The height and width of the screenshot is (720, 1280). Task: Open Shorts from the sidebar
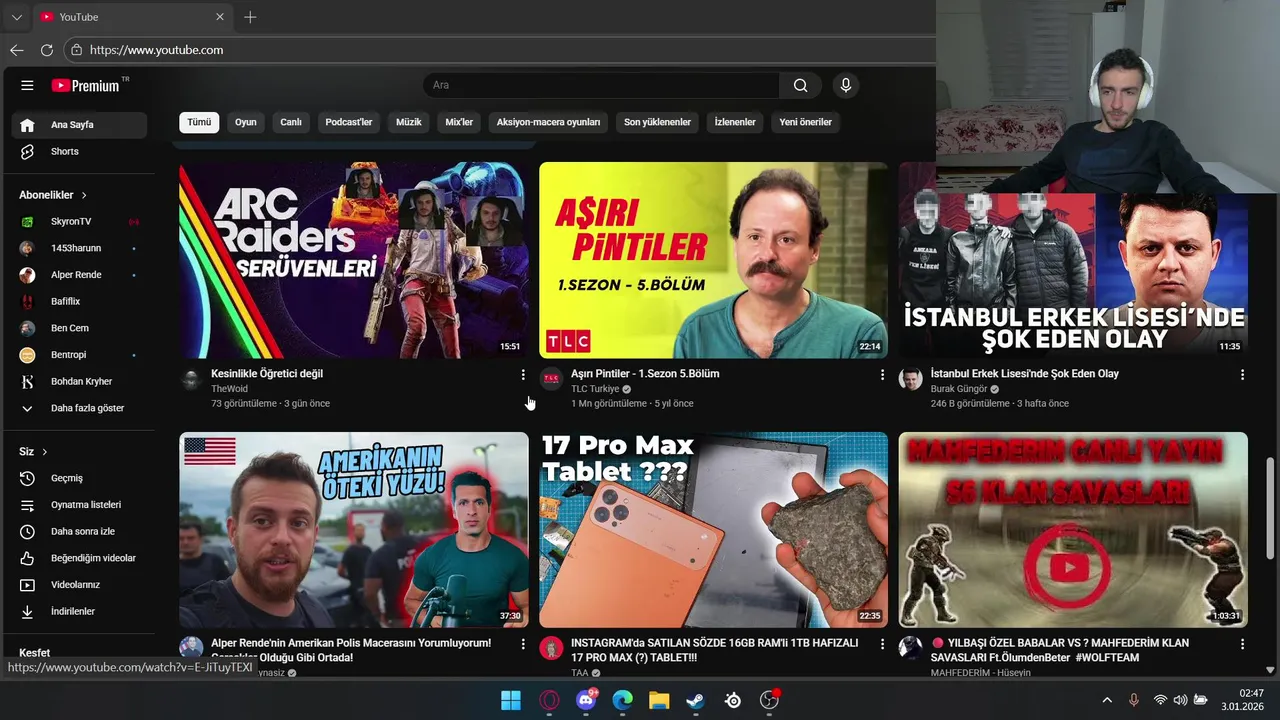click(79, 152)
